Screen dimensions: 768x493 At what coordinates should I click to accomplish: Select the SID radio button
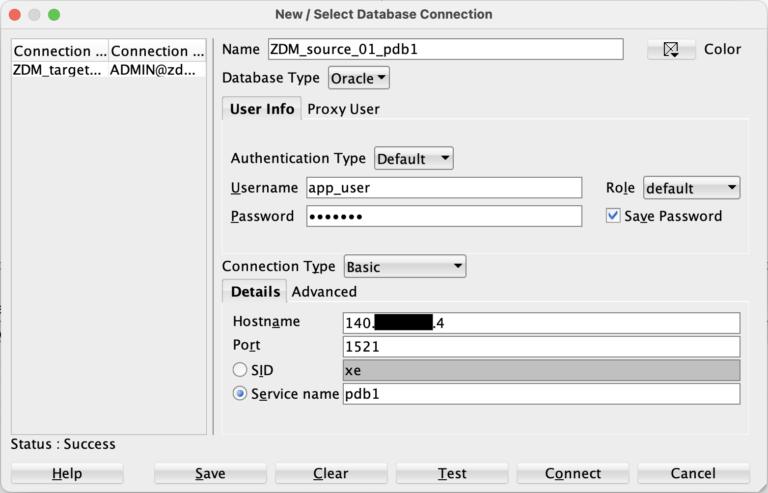pos(240,370)
